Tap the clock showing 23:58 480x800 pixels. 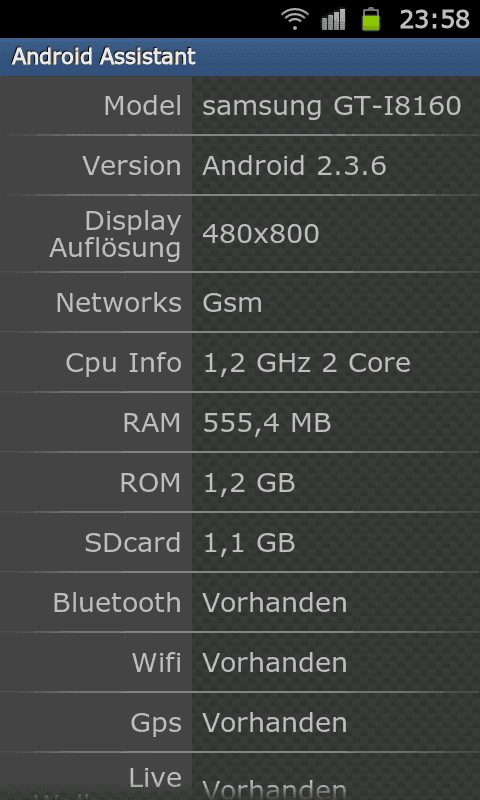434,19
